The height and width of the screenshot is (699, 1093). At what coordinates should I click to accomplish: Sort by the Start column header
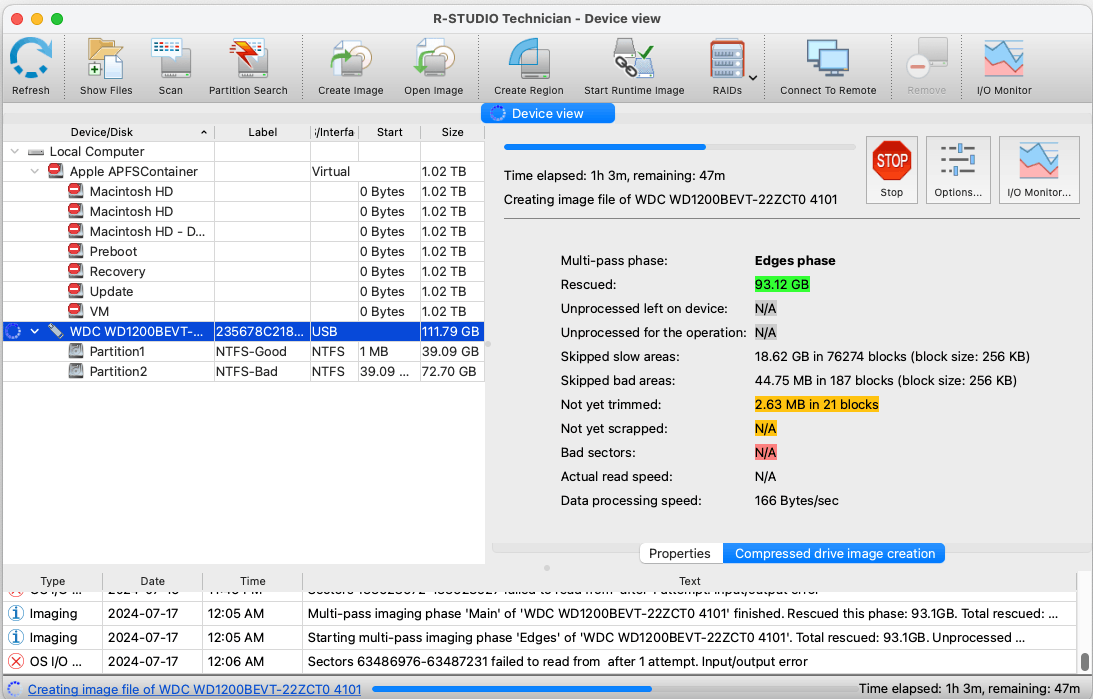point(390,132)
